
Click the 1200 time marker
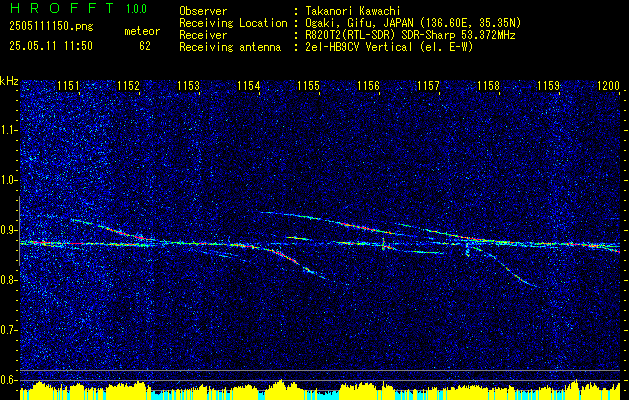609,85
